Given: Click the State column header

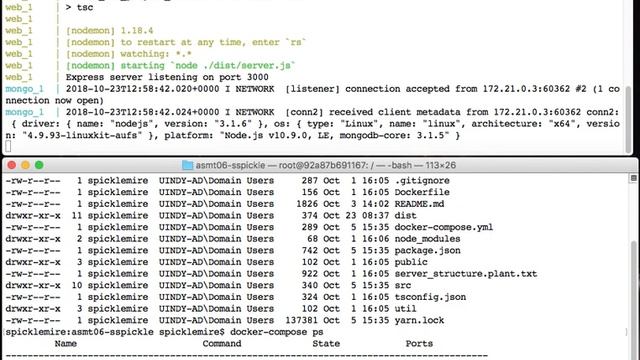Looking at the screenshot, I should tap(326, 343).
